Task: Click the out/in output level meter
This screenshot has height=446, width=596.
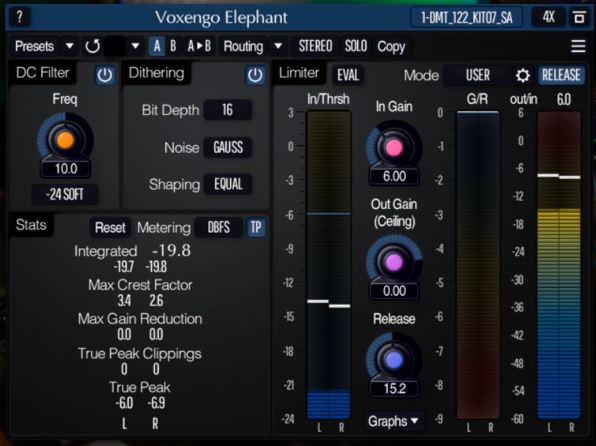Action: (559, 265)
